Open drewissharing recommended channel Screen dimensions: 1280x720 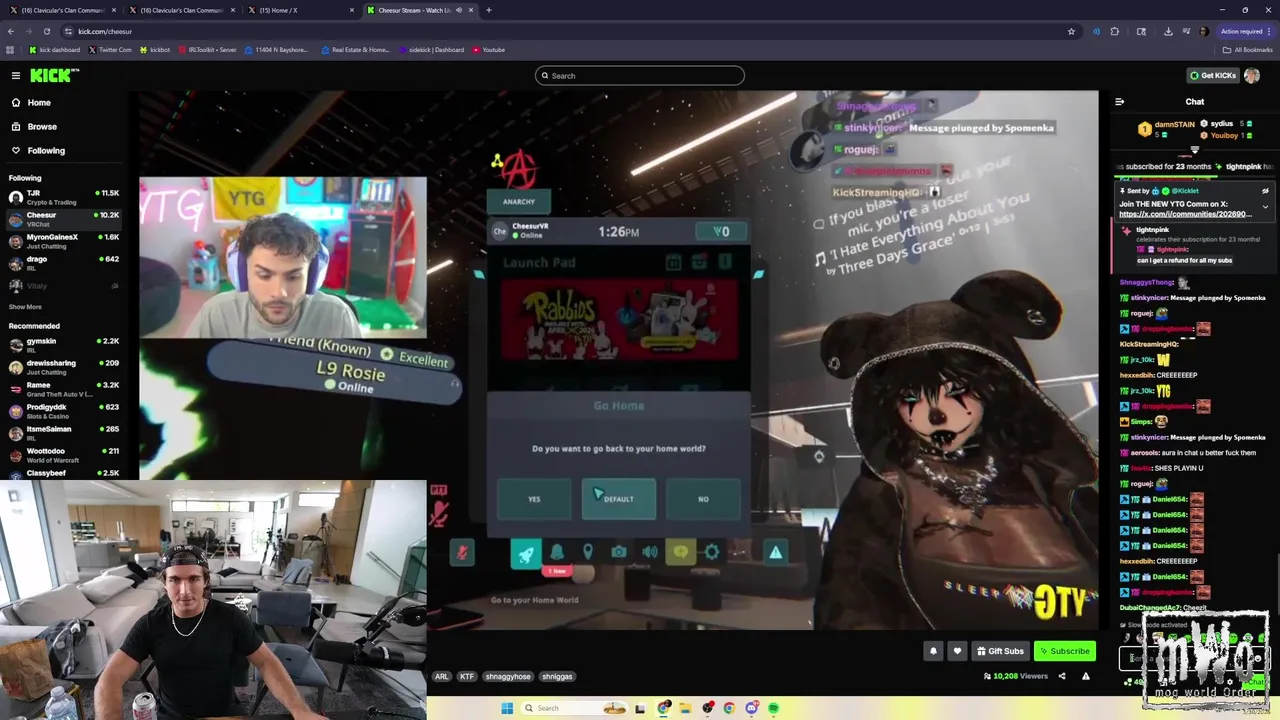(63, 367)
